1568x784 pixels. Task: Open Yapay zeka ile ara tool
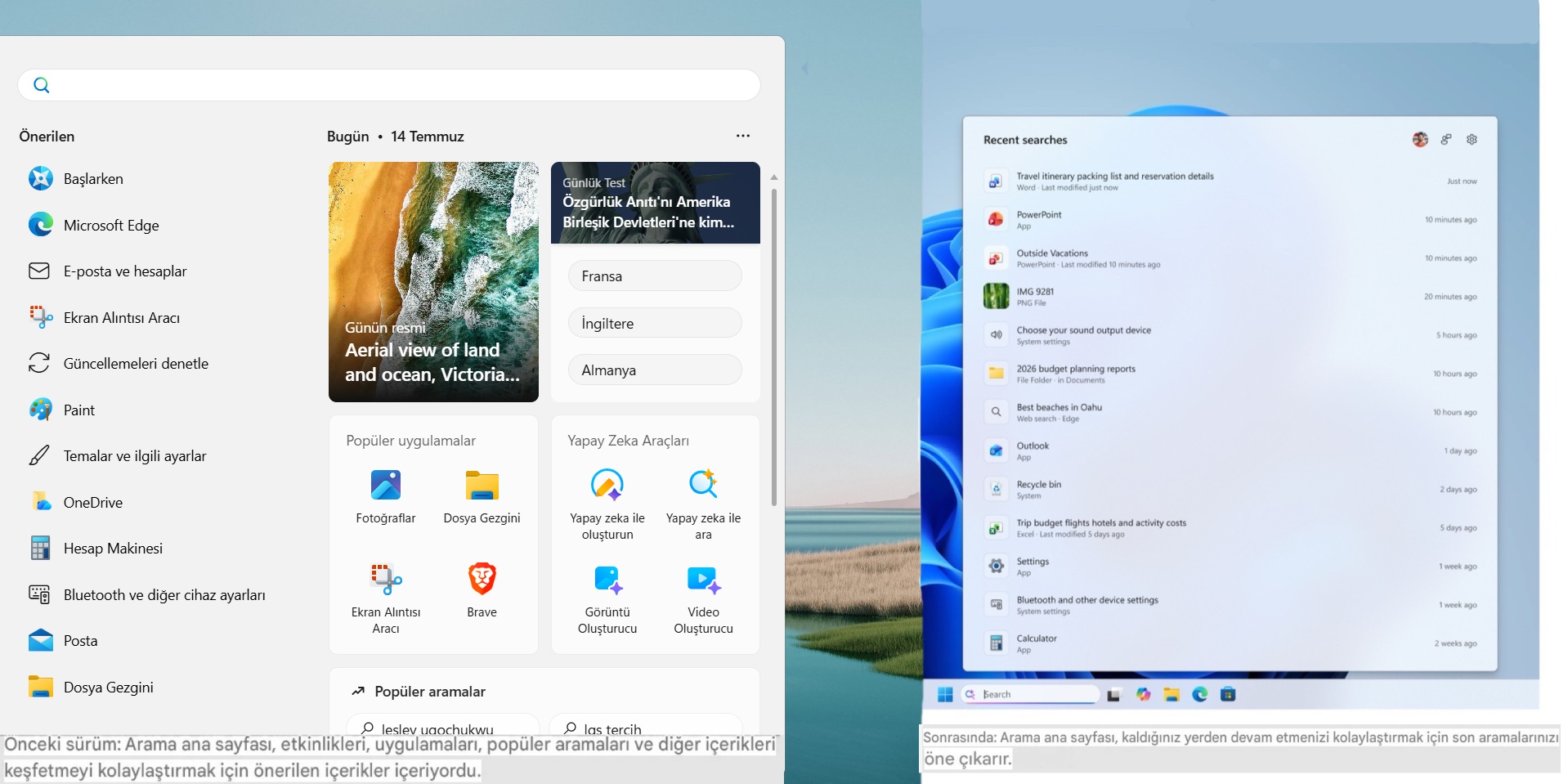point(703,504)
